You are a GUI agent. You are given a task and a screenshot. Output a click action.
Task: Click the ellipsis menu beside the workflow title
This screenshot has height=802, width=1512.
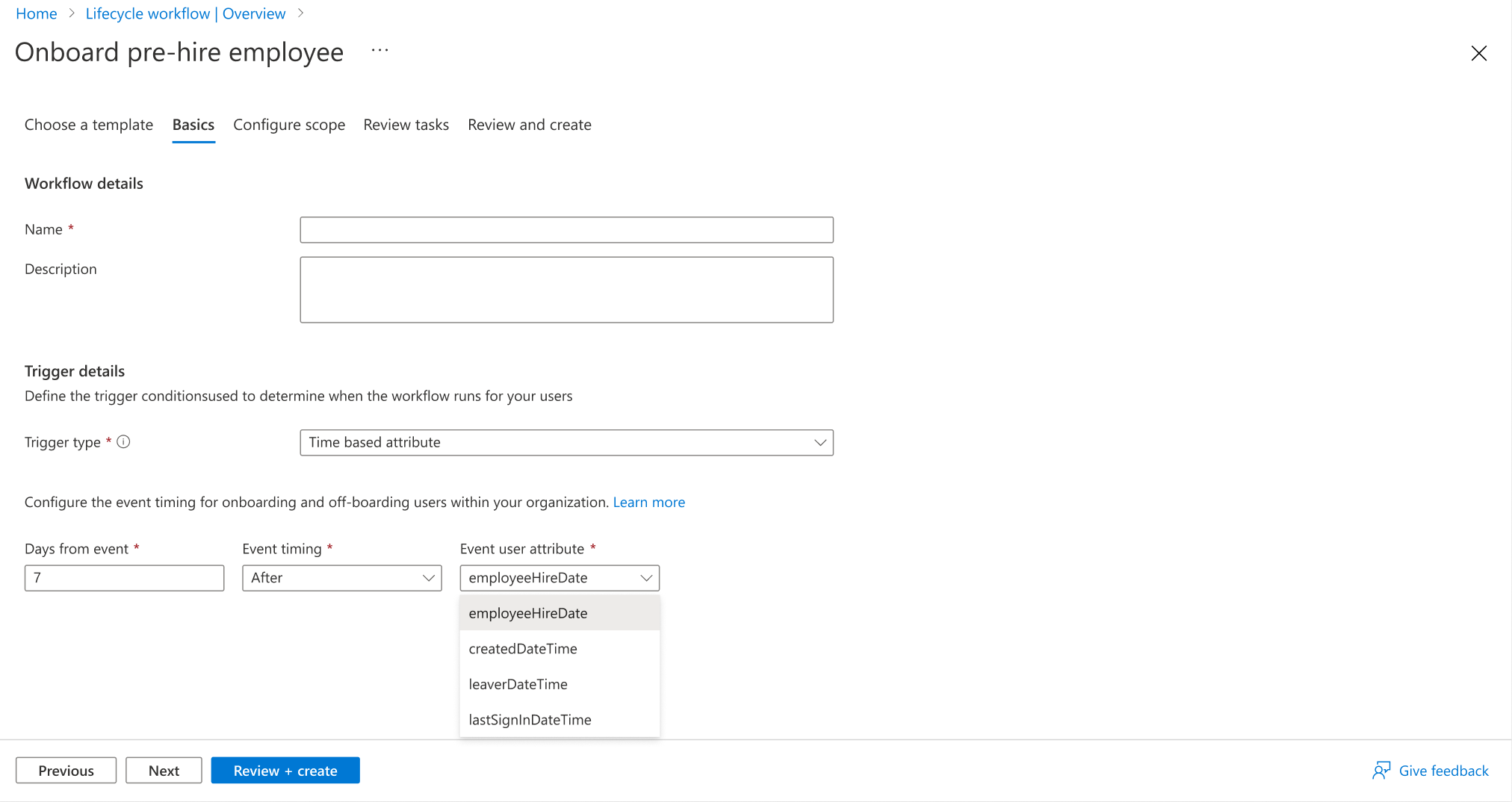(379, 49)
